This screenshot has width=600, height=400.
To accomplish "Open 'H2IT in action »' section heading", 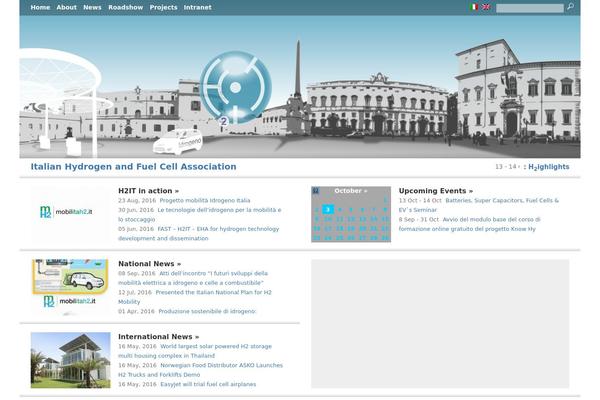I will (x=148, y=191).
